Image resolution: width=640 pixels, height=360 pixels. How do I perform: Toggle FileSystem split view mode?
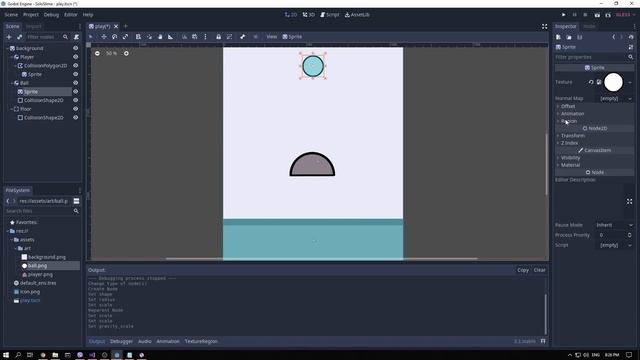(76, 201)
